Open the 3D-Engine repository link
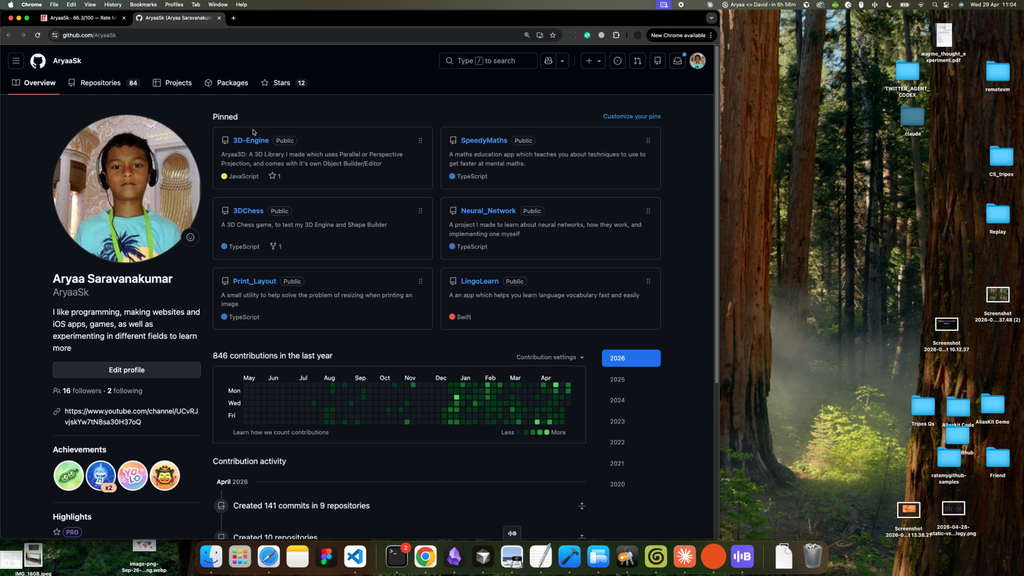1024x576 pixels. tap(251, 140)
